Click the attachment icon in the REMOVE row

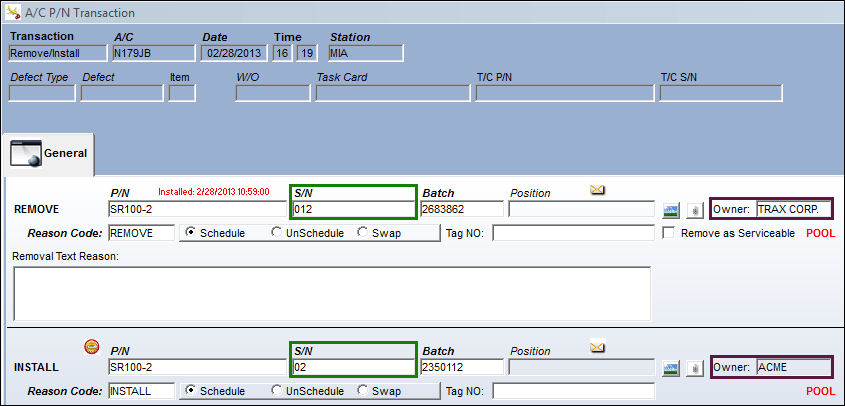click(x=695, y=210)
